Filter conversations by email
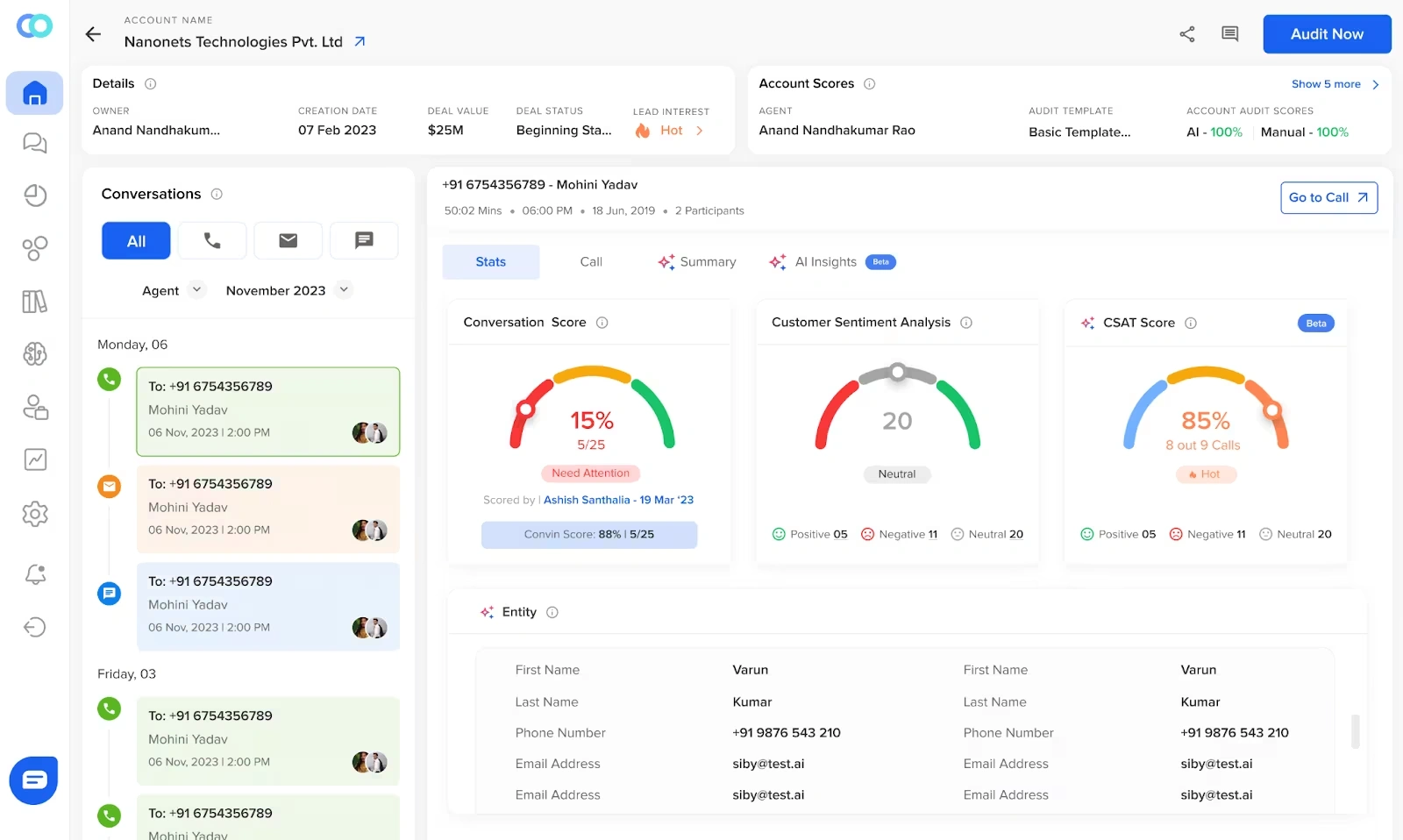This screenshot has height=840, width=1403. click(x=288, y=240)
